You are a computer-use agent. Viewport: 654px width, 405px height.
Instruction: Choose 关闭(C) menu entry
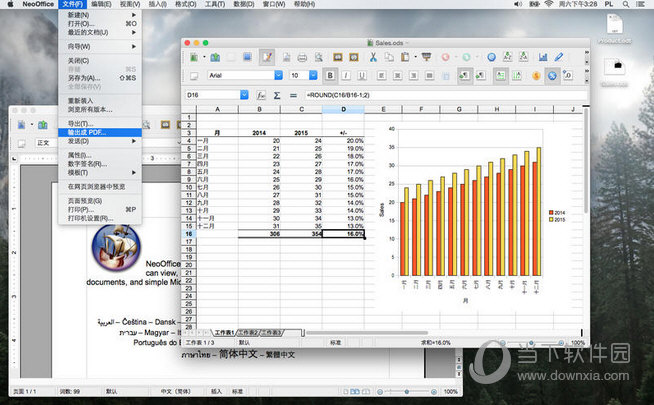click(x=100, y=60)
